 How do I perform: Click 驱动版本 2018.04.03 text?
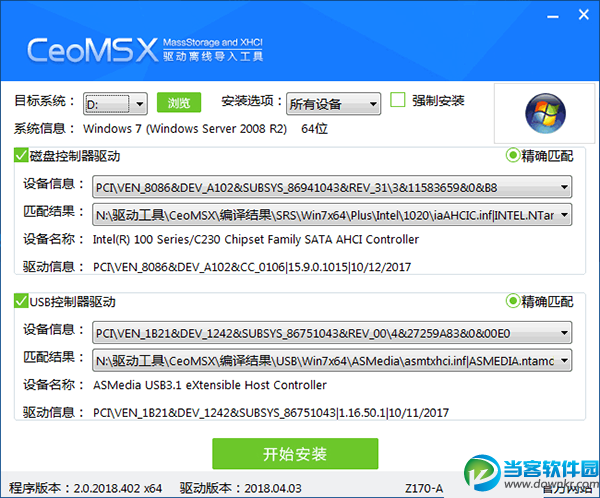[x=241, y=488]
